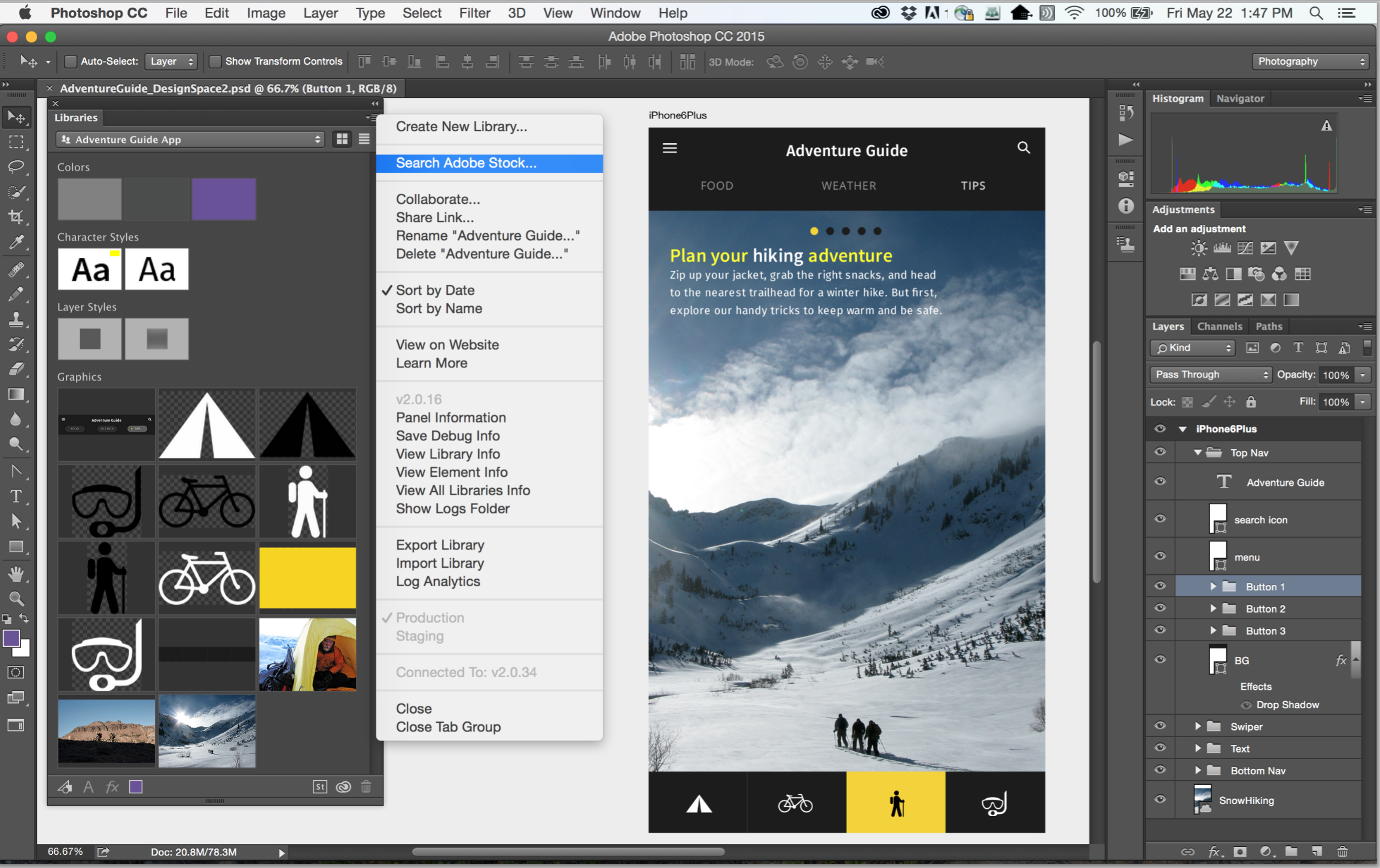Screen dimensions: 1380x868
Task: Open the Adventure Guide App library dropdown
Action: coord(190,139)
